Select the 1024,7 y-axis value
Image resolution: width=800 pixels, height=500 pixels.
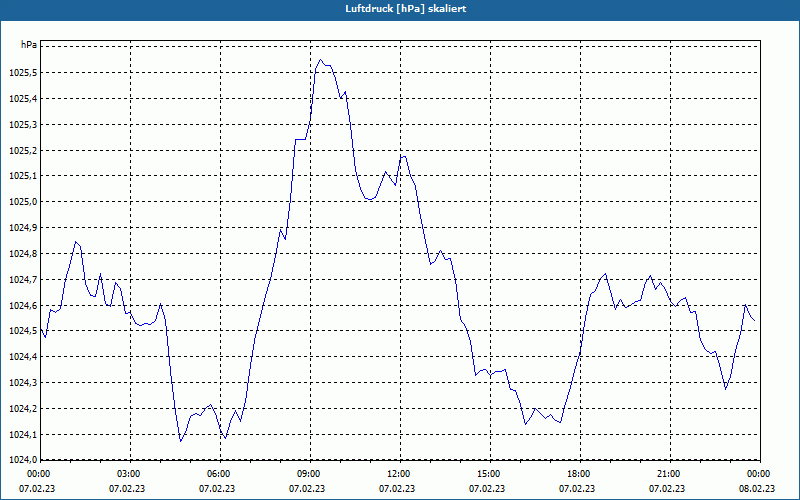tap(23, 280)
